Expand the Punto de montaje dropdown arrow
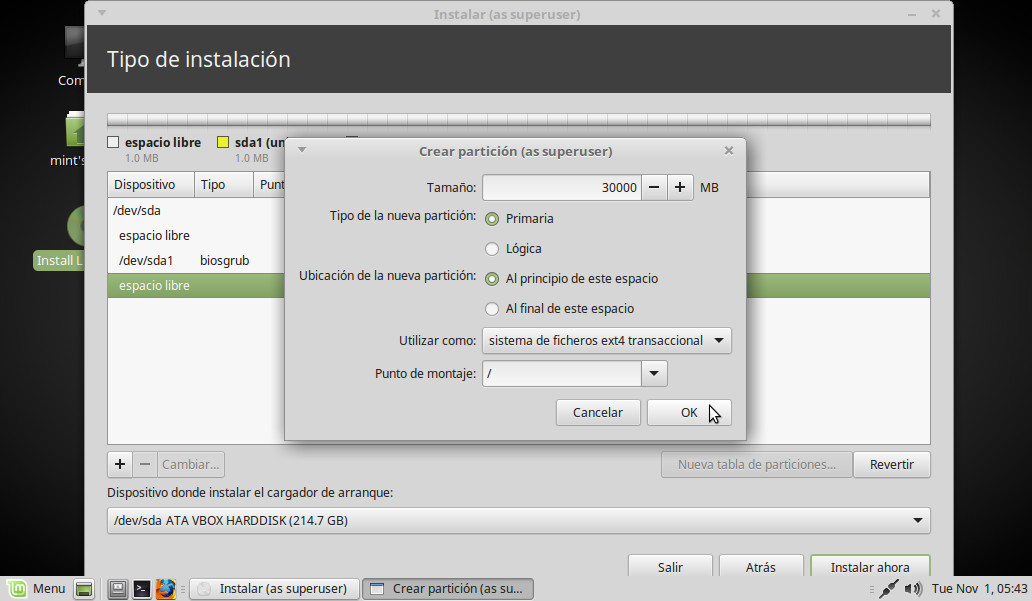Image resolution: width=1032 pixels, height=601 pixels. (x=654, y=373)
